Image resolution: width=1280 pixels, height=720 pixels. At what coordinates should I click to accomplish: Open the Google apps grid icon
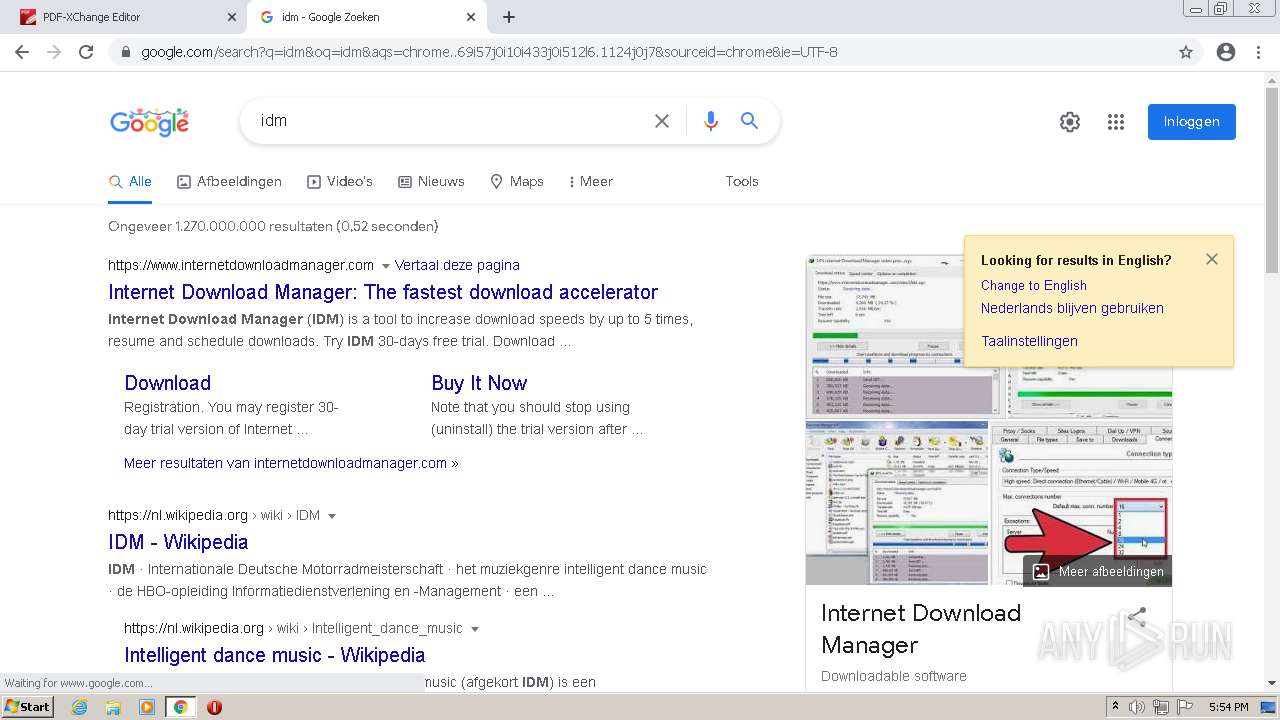tap(1116, 122)
